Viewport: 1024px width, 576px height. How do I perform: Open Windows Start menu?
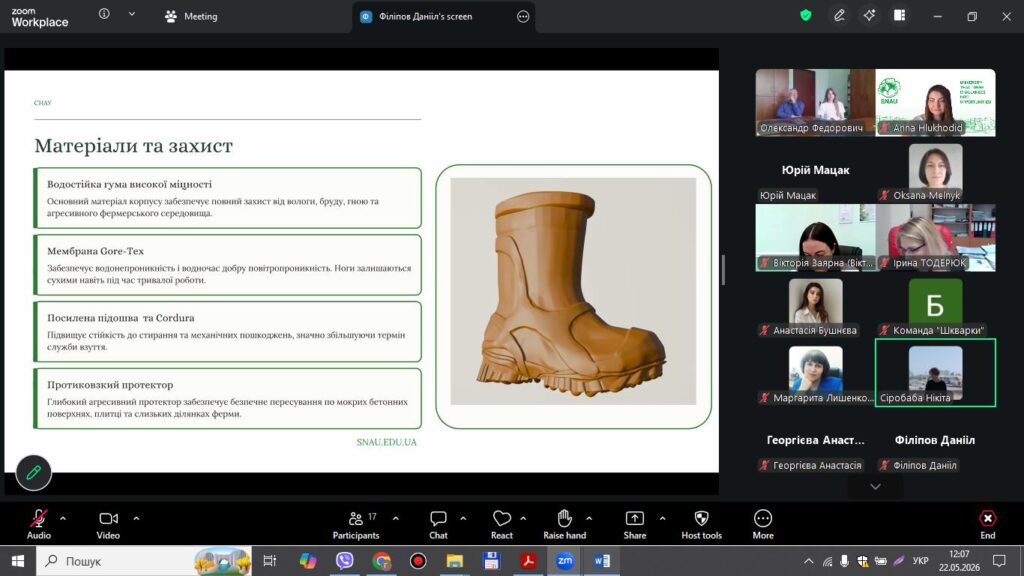(18, 560)
